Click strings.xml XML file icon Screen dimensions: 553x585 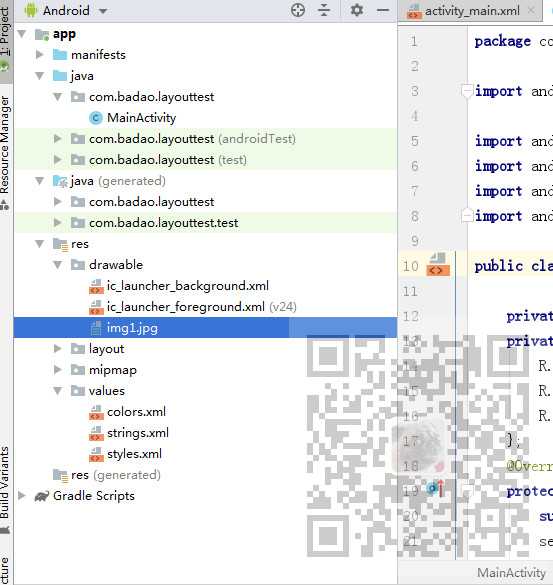(96, 433)
